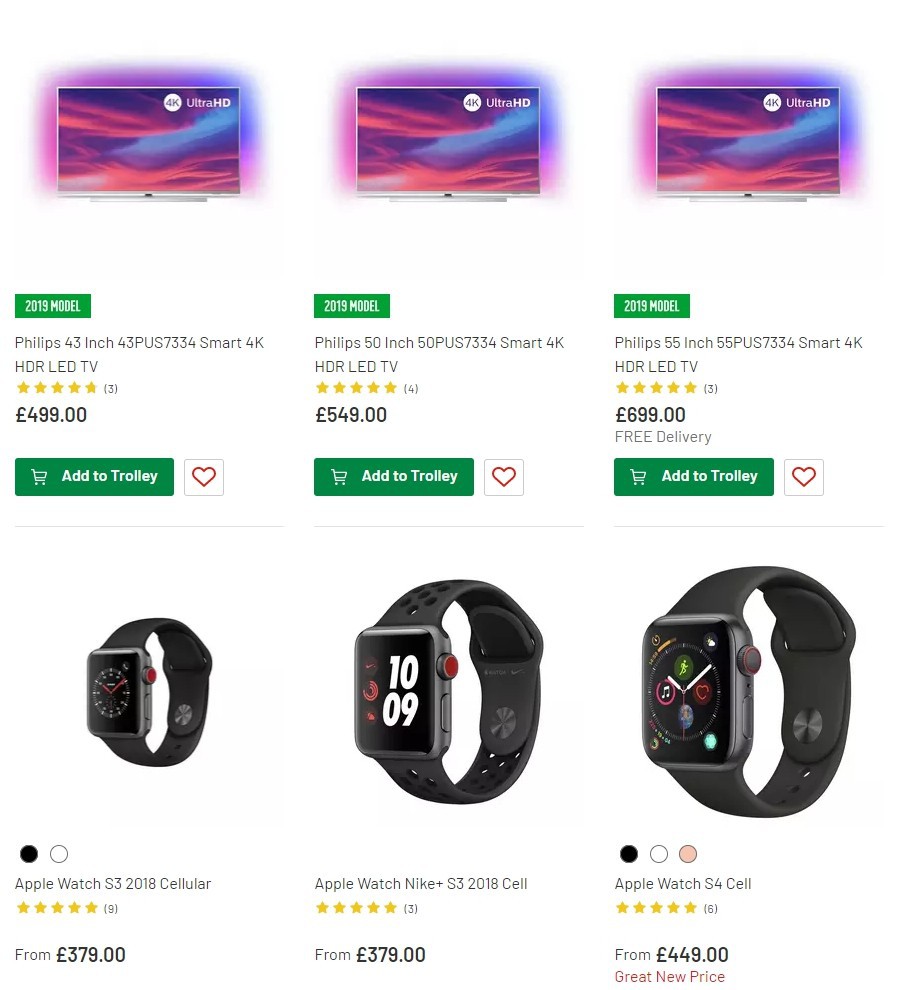The height and width of the screenshot is (990, 902).
Task: Select the pink color swatch for Apple Watch S4
Action: (x=688, y=854)
